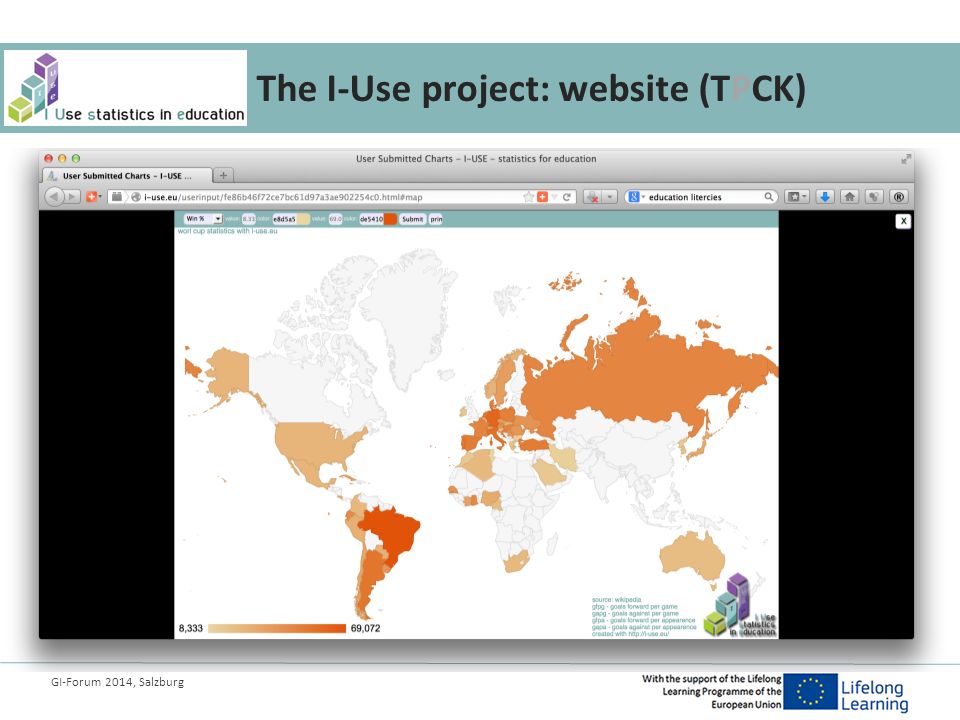Click the 'source: wikipedia' text
This screenshot has width=960, height=720.
coord(616,600)
